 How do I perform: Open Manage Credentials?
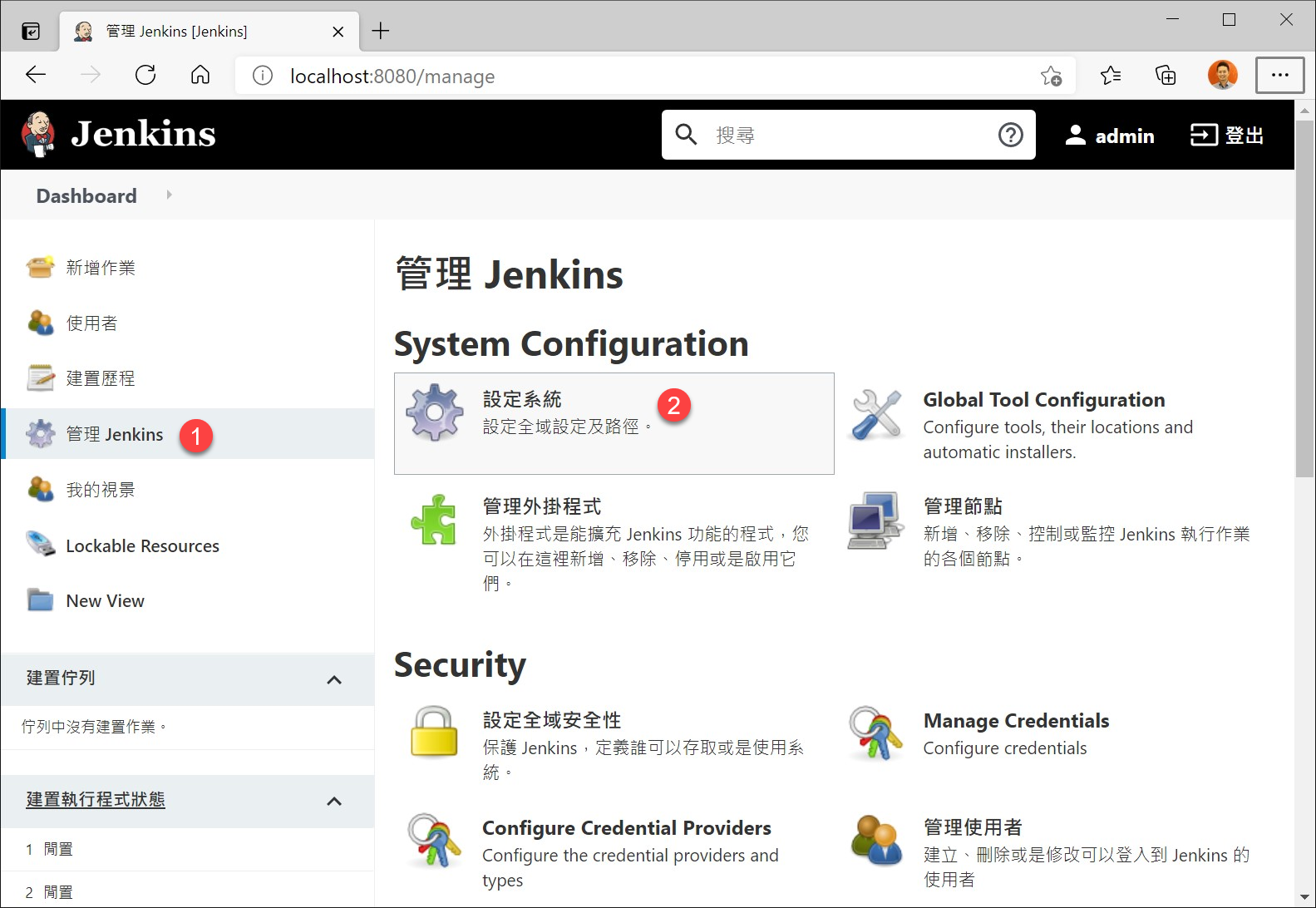point(1016,720)
